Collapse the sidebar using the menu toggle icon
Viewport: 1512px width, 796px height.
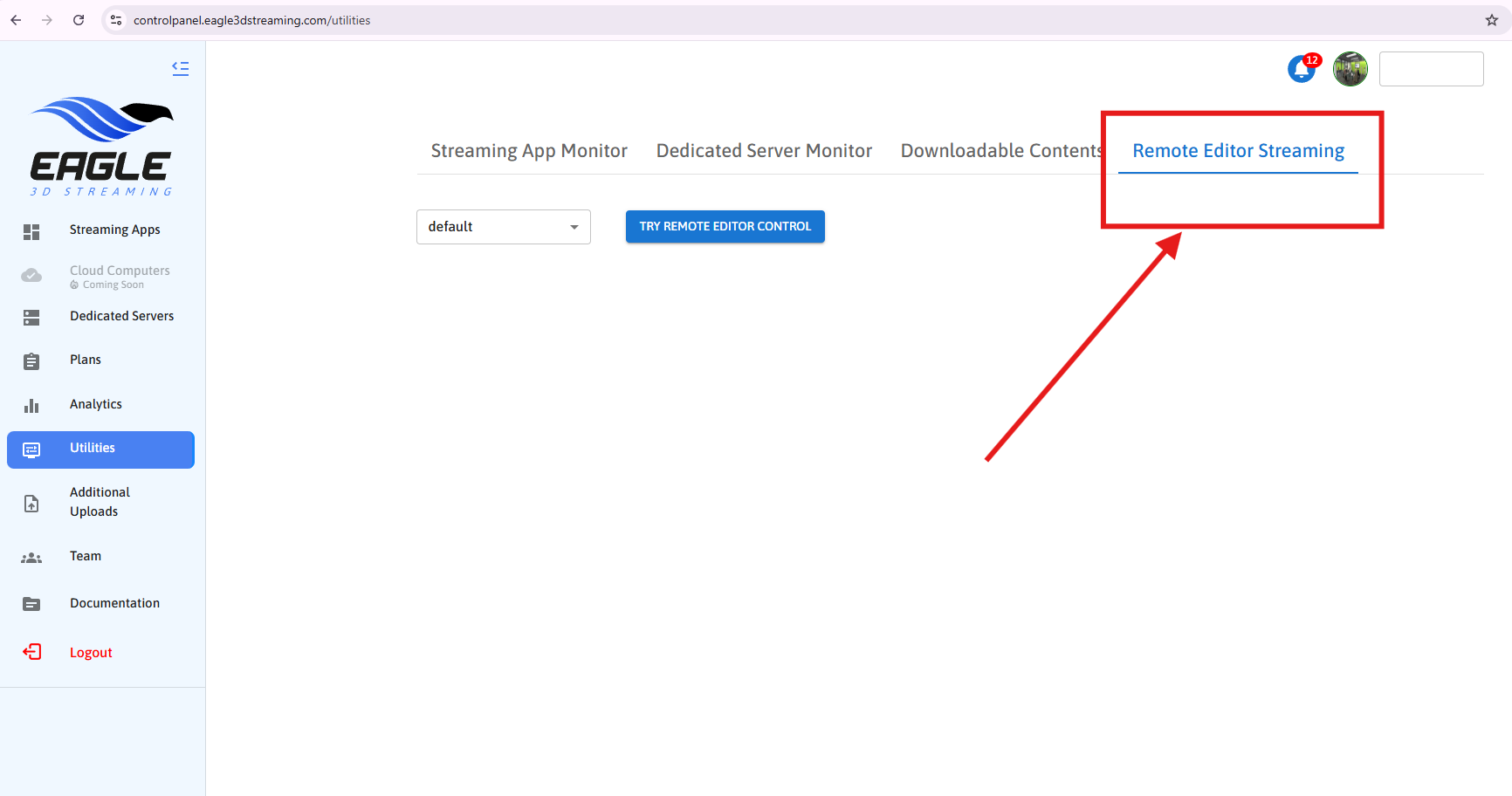coord(181,68)
